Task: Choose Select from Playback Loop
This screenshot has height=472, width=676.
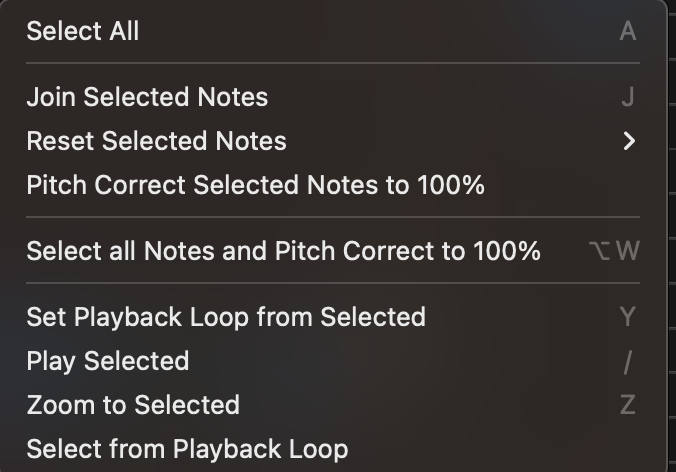Action: point(187,449)
